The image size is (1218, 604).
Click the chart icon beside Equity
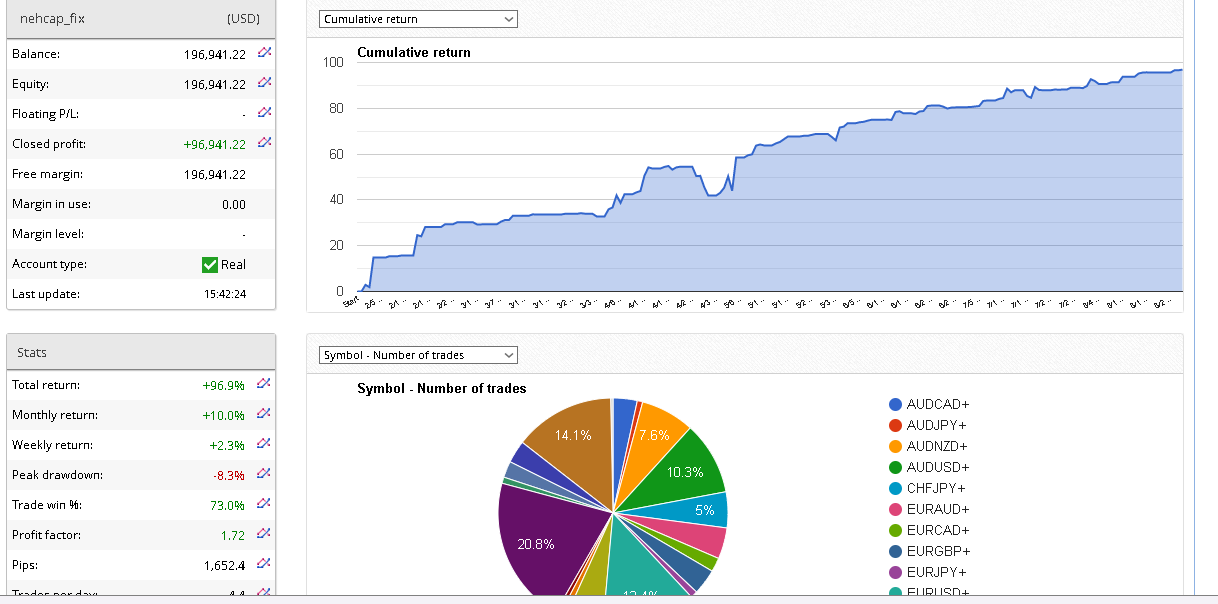264,83
